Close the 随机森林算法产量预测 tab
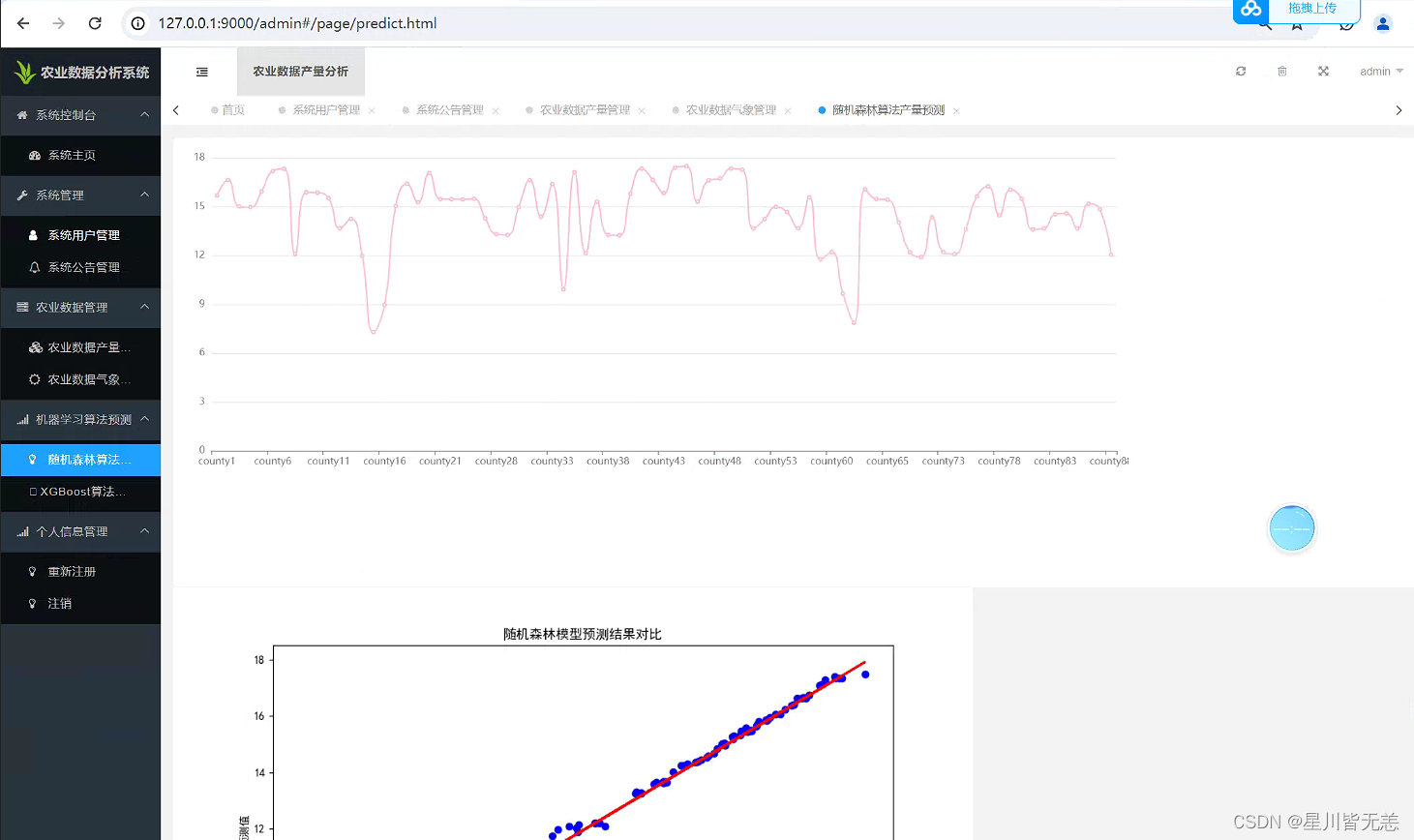The width and height of the screenshot is (1414, 840). click(956, 111)
